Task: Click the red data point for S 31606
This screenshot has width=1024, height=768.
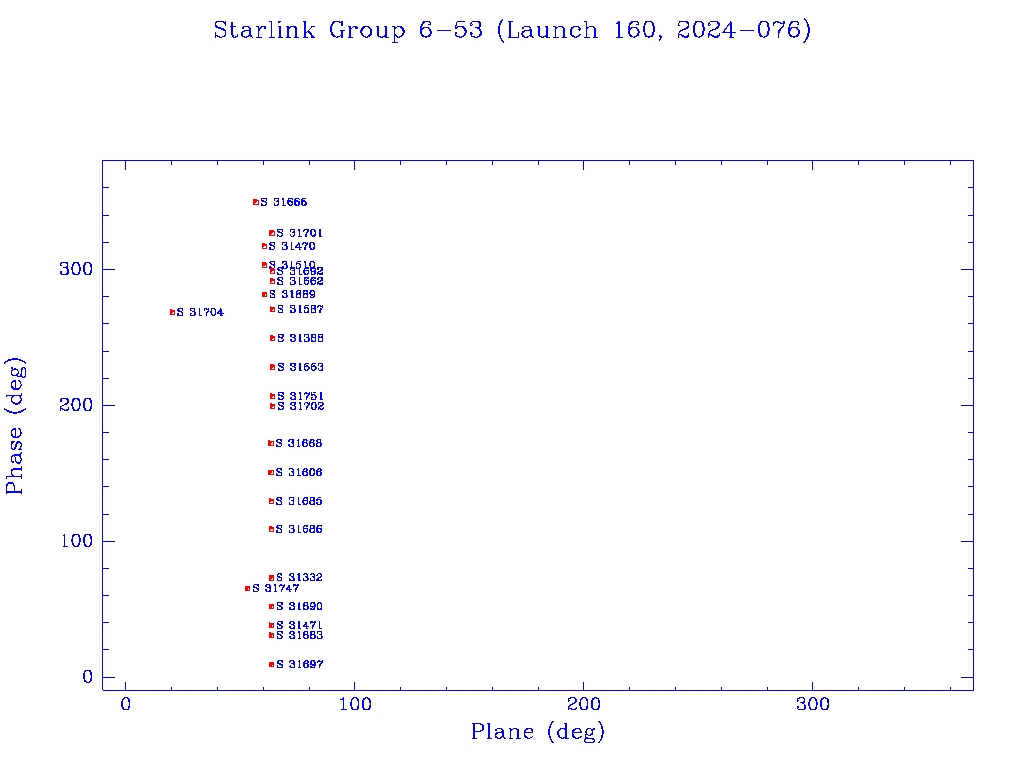Action: pos(270,472)
